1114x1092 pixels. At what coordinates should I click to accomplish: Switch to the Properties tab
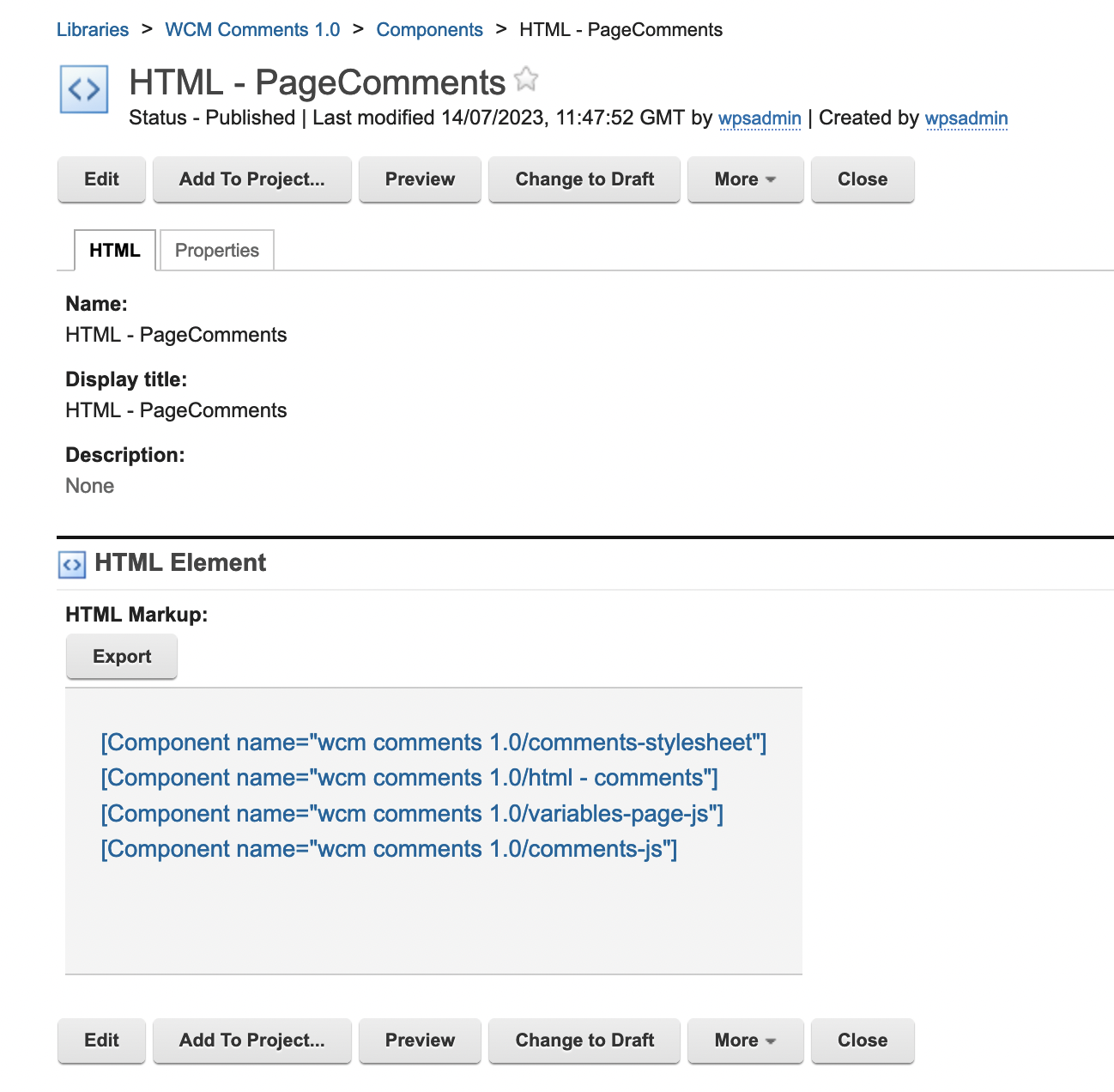pyautogui.click(x=216, y=250)
